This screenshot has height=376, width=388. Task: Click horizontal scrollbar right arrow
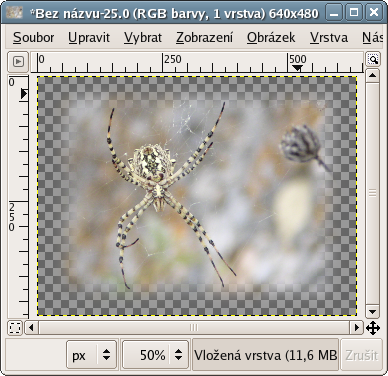(357, 328)
